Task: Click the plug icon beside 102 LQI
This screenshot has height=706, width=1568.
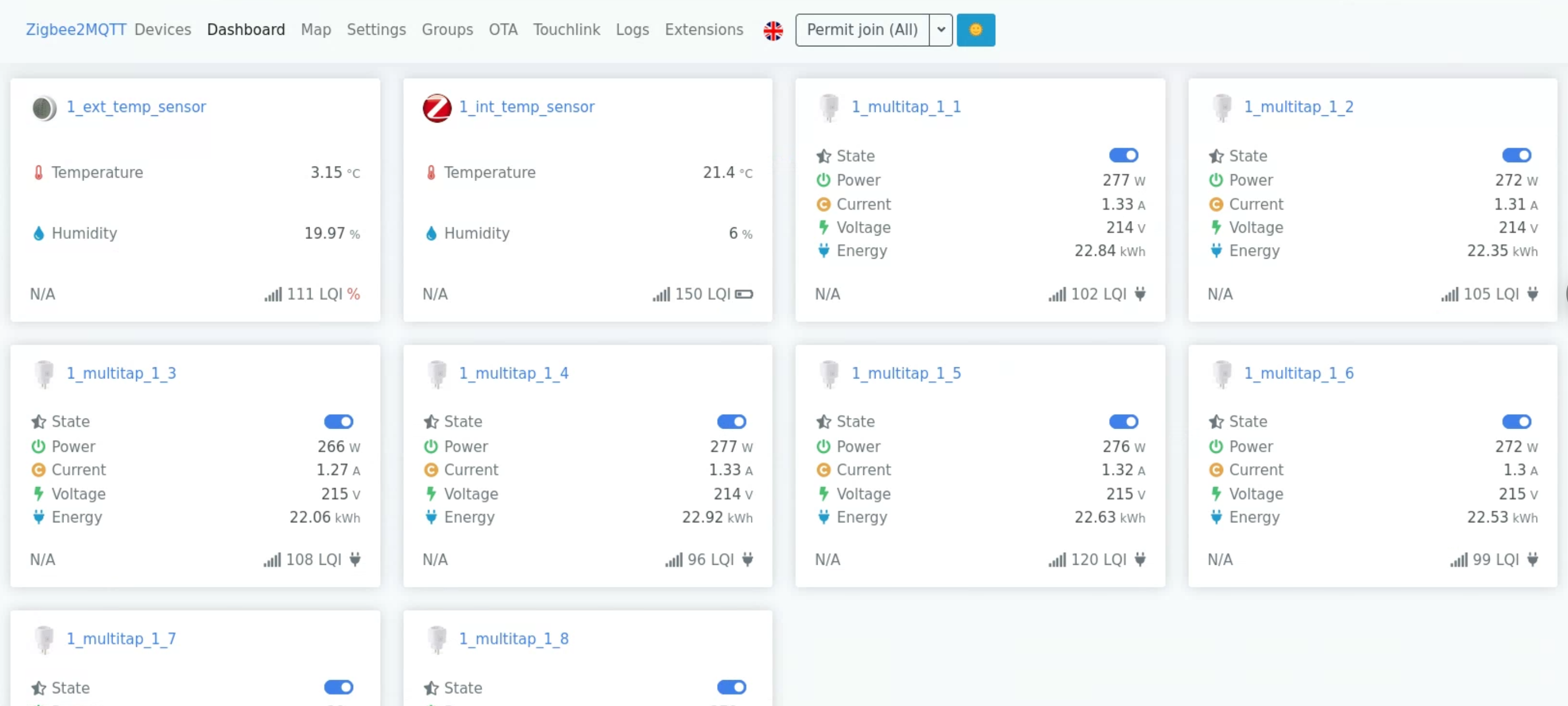Action: [x=1140, y=294]
